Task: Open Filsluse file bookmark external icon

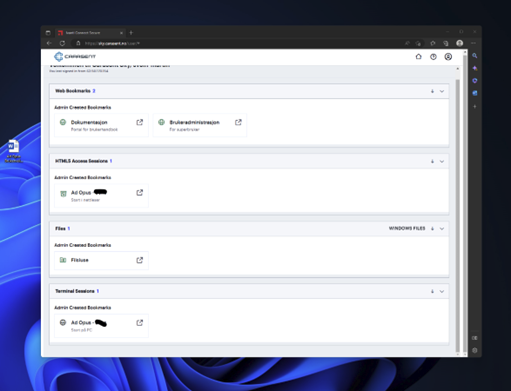Action: tap(140, 260)
